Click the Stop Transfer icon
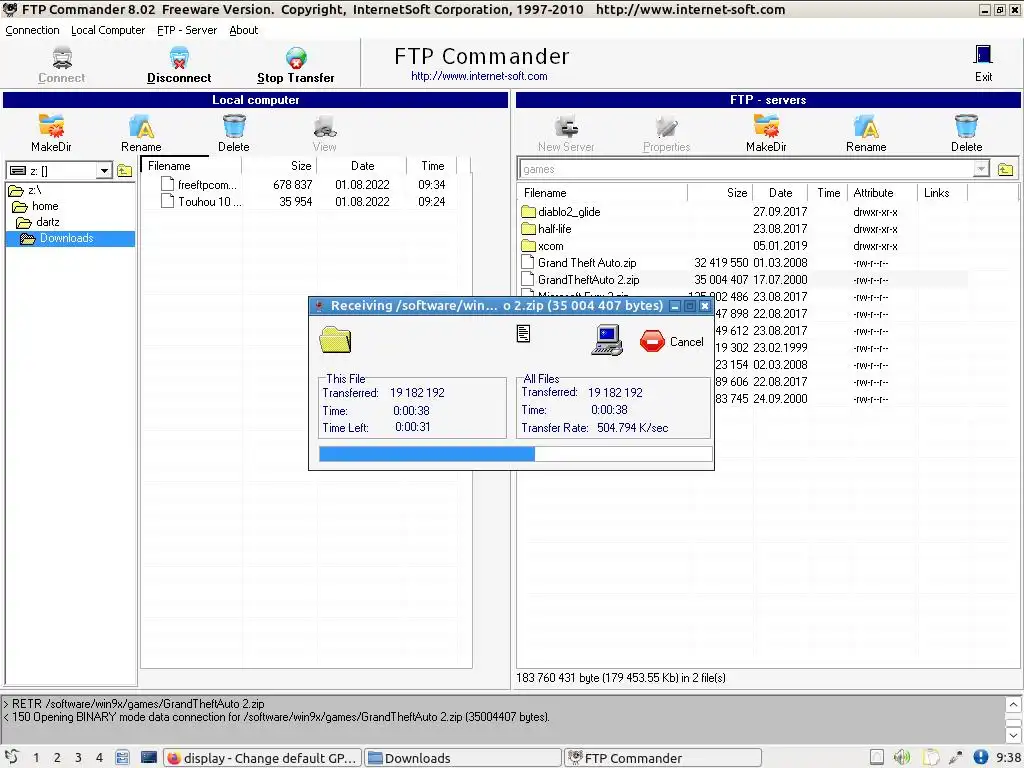The width and height of the screenshot is (1024, 768). point(296,57)
